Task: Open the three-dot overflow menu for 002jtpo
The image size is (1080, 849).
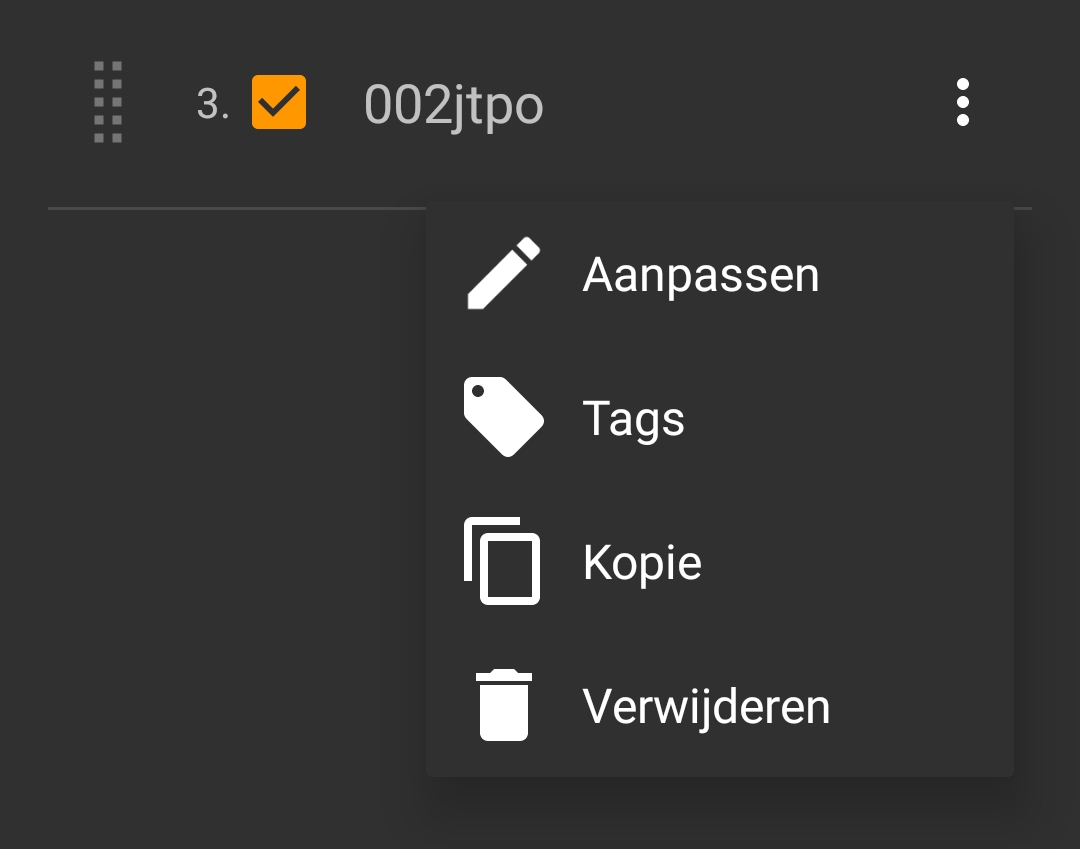Action: (963, 102)
